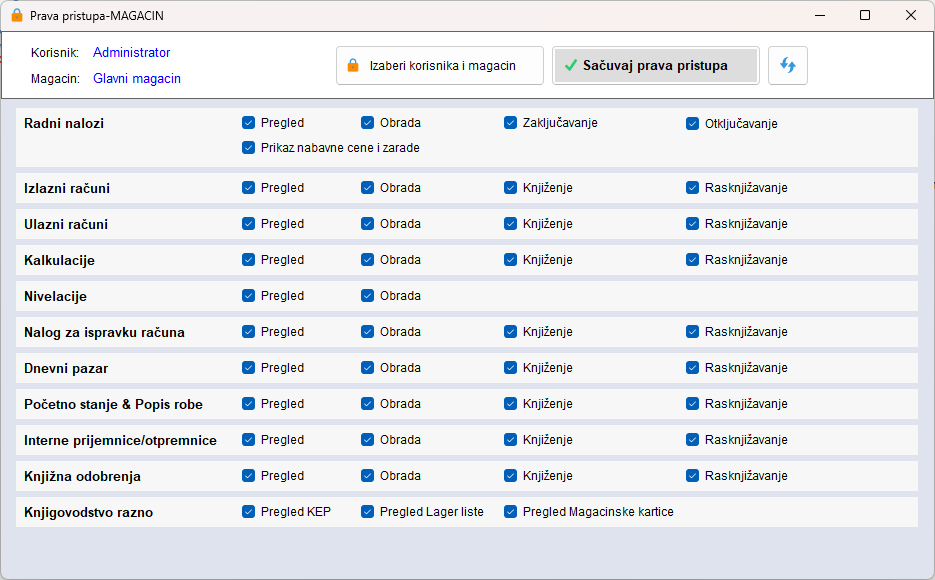
Task: Save with Sačuvaj prava pristupa button
Action: 656,66
